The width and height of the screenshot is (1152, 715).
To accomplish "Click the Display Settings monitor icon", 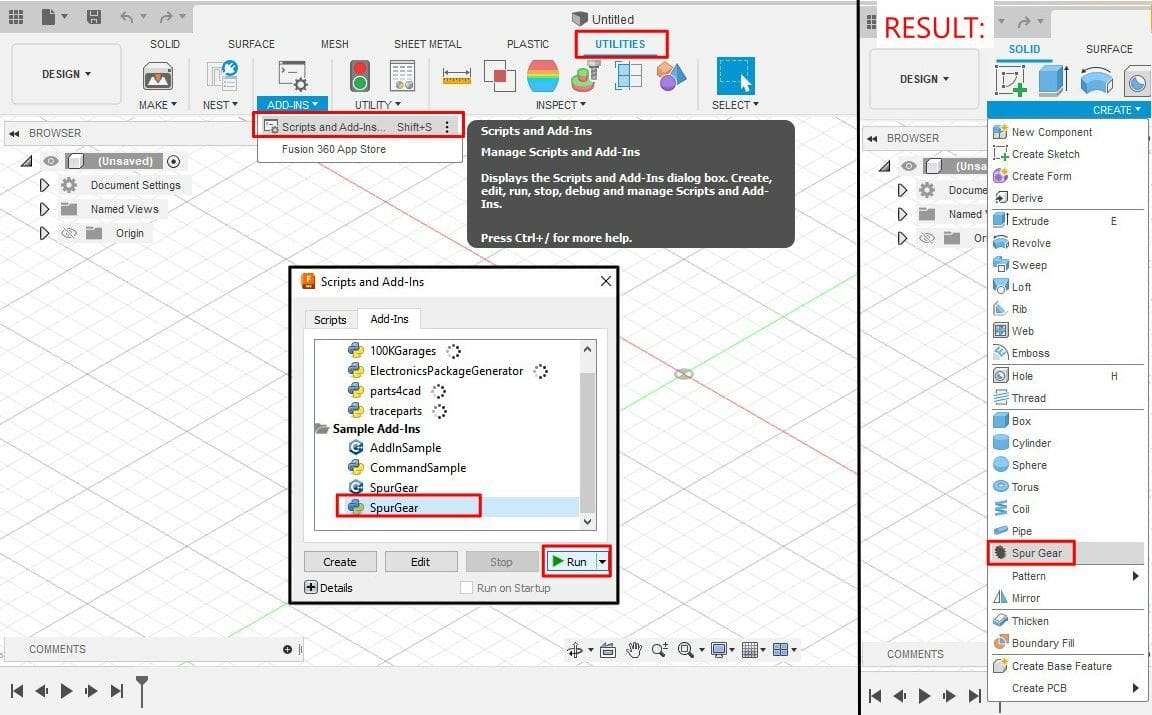I will [719, 650].
